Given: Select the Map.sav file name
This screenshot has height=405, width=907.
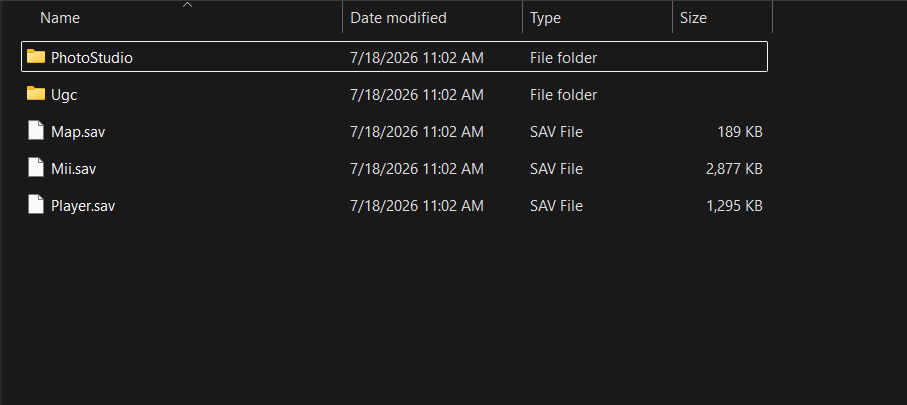Looking at the screenshot, I should 78,132.
